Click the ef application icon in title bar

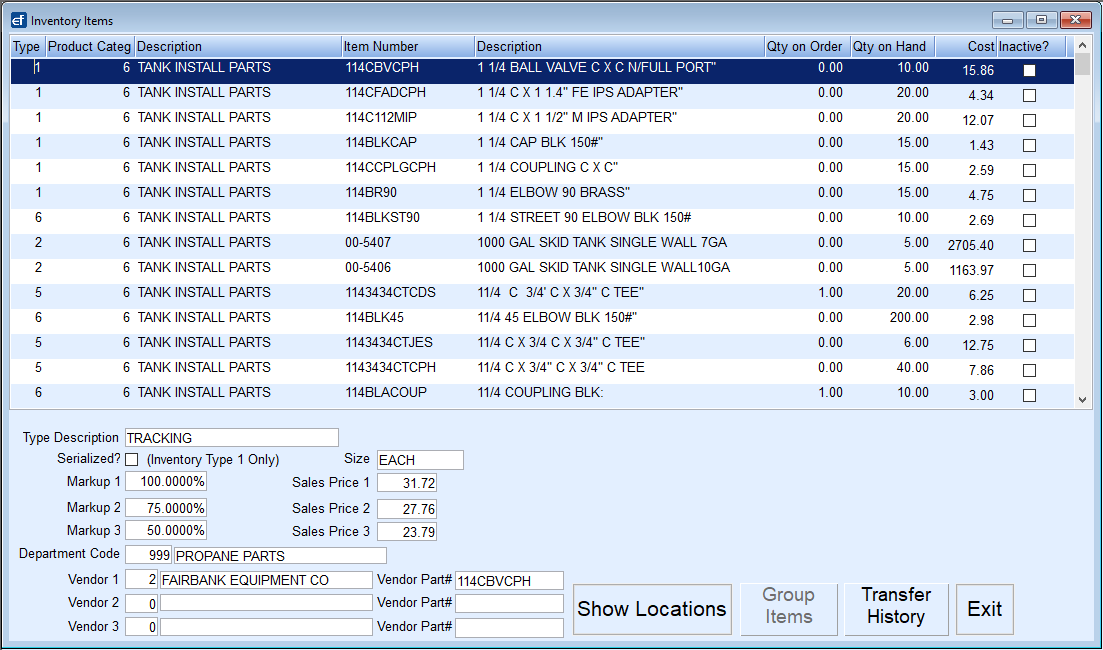18,20
